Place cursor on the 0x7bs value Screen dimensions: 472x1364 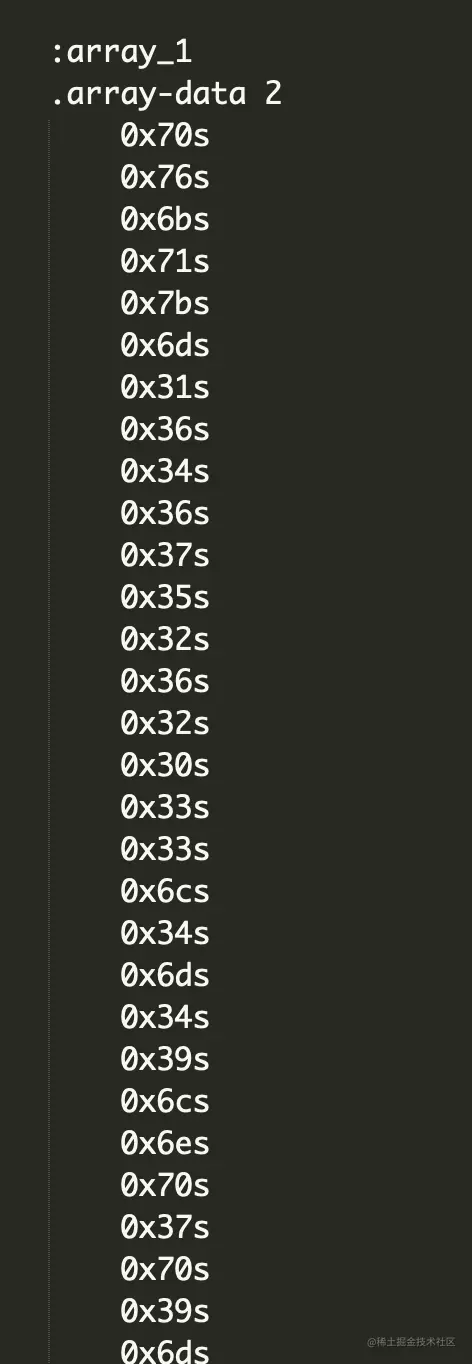(x=165, y=304)
